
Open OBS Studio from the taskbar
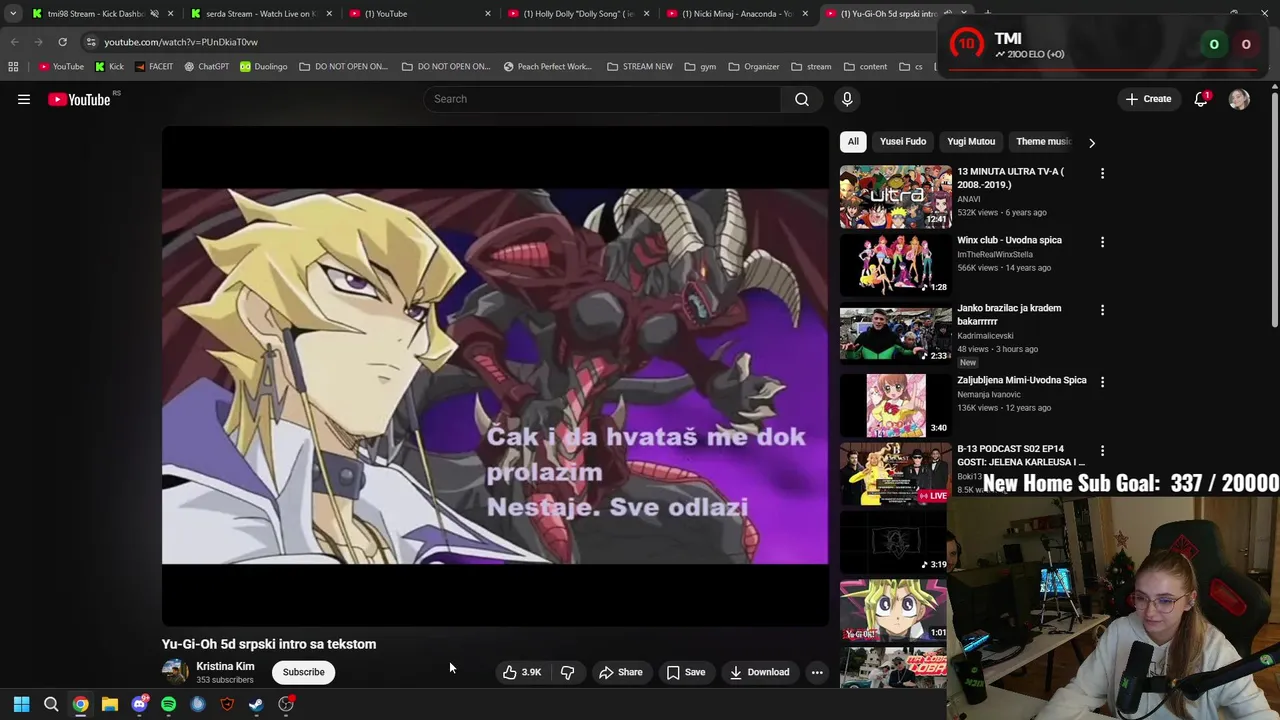pos(286,704)
